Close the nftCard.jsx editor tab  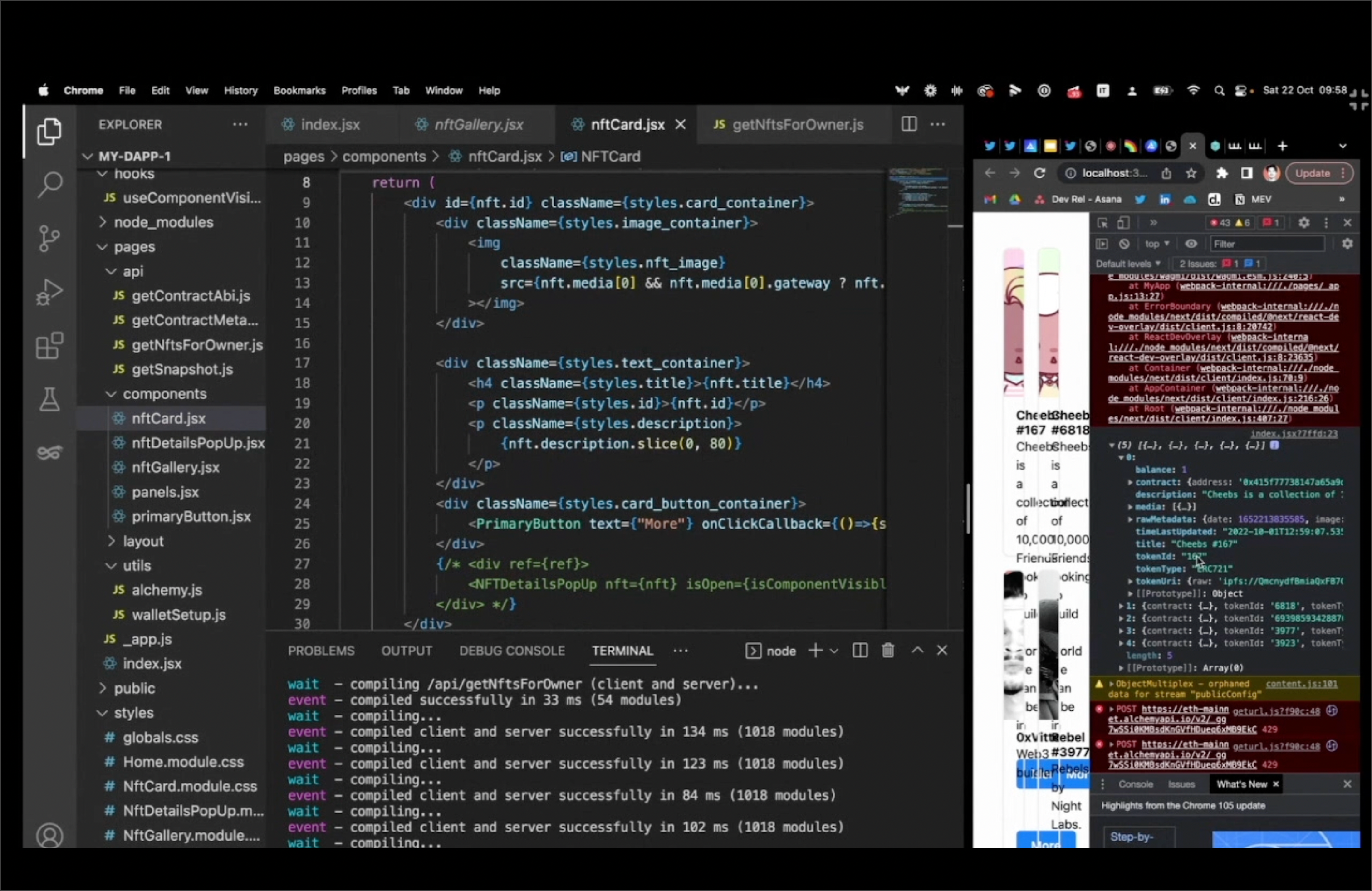(x=680, y=124)
